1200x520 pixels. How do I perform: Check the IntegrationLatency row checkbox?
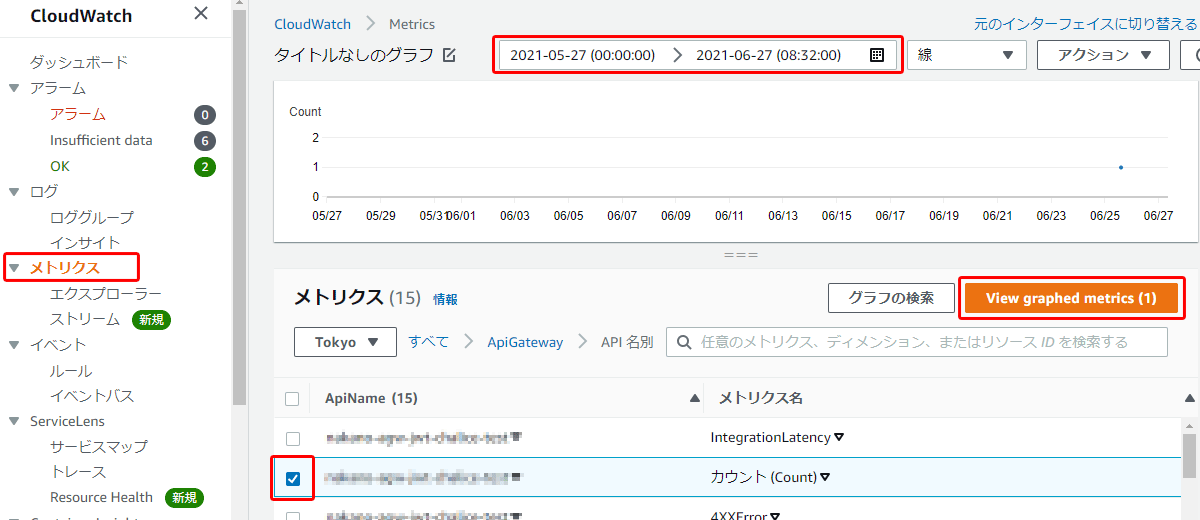pos(292,438)
